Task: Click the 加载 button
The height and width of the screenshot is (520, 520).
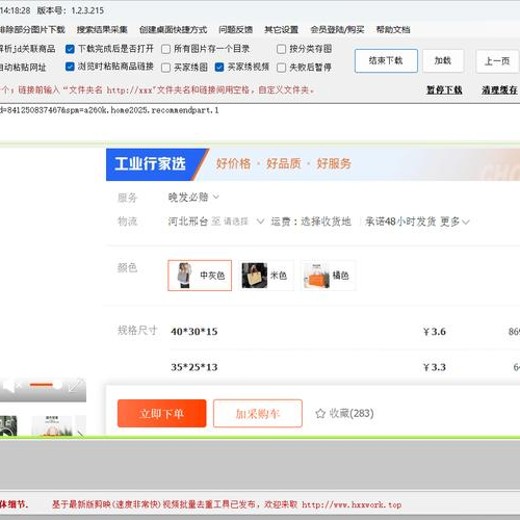Action: coord(443,61)
